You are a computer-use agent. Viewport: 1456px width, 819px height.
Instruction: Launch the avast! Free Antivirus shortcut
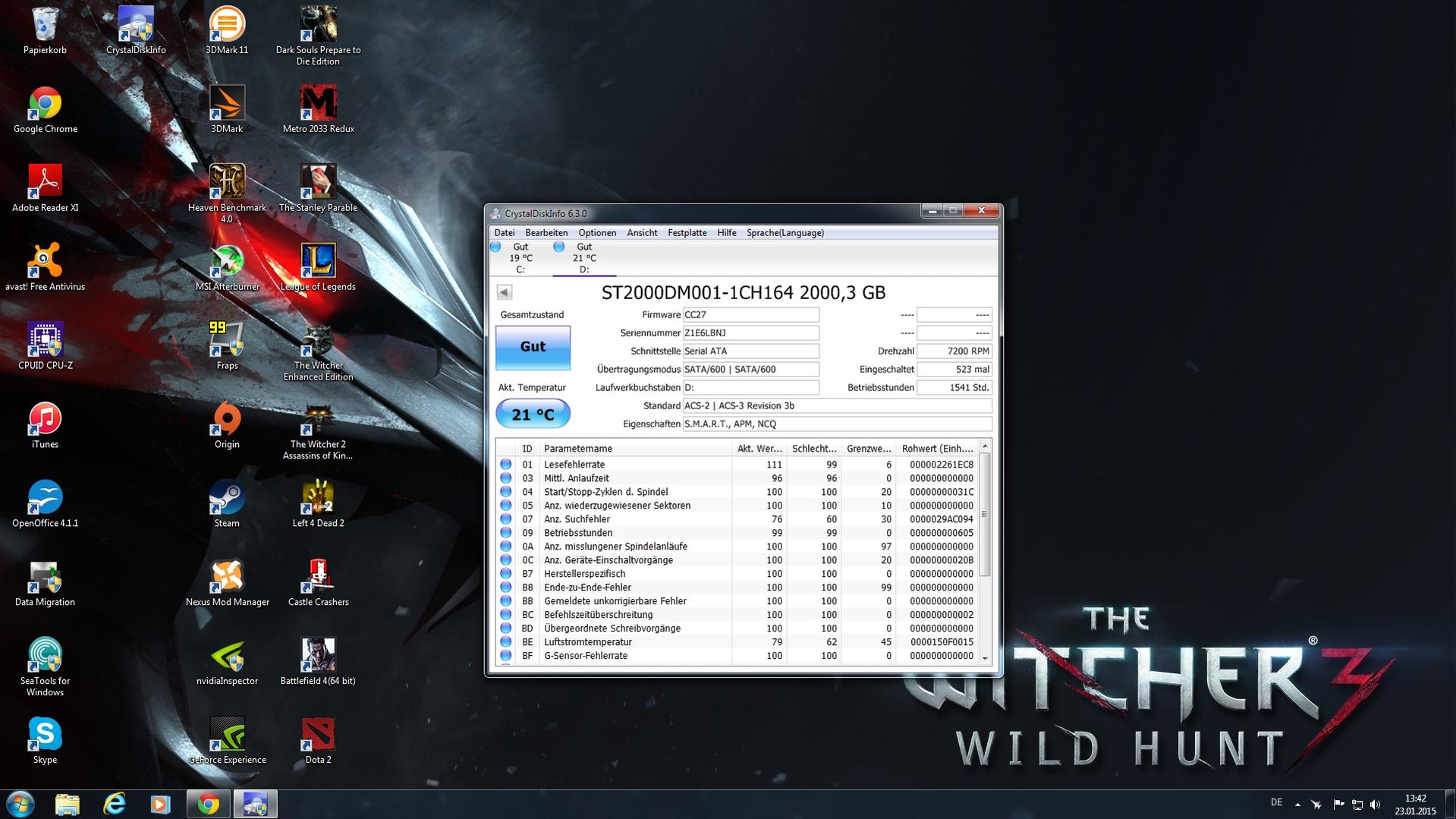click(x=45, y=267)
